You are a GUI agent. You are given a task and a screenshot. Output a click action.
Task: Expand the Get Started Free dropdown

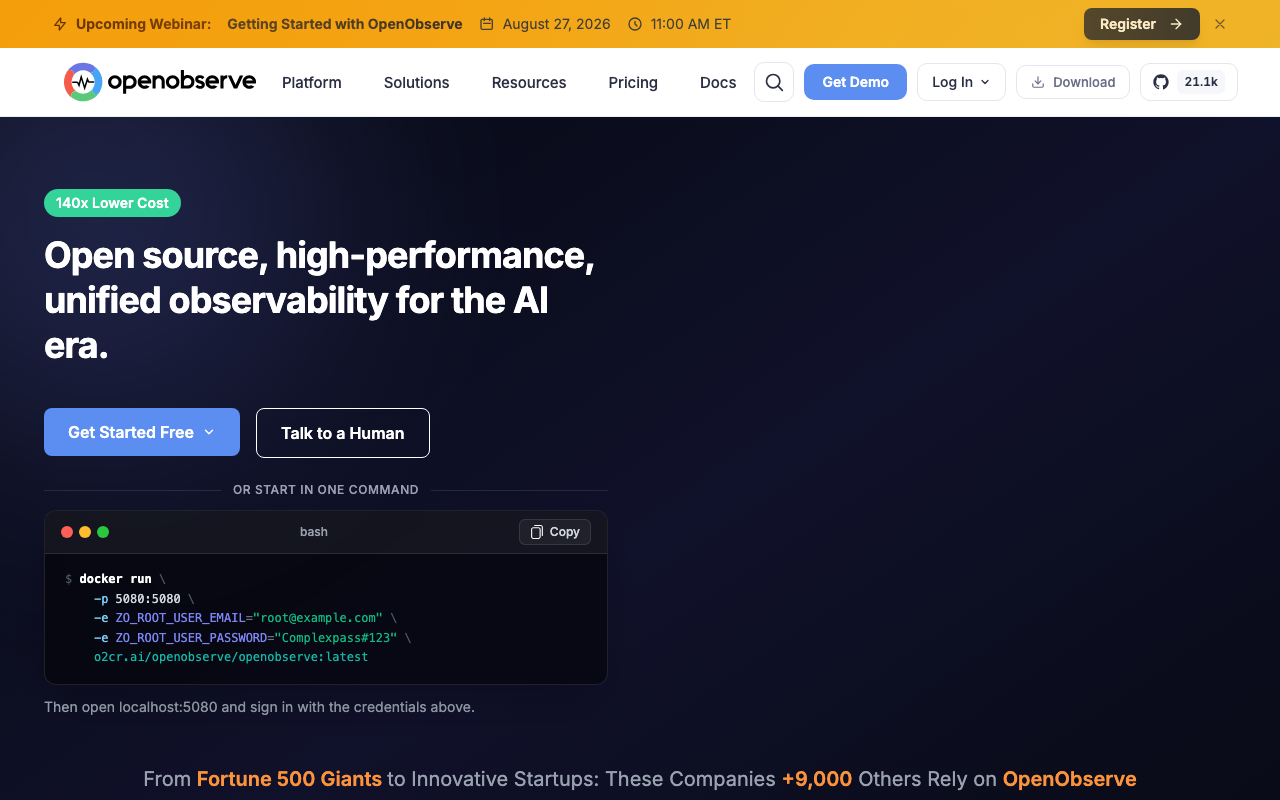tap(142, 432)
